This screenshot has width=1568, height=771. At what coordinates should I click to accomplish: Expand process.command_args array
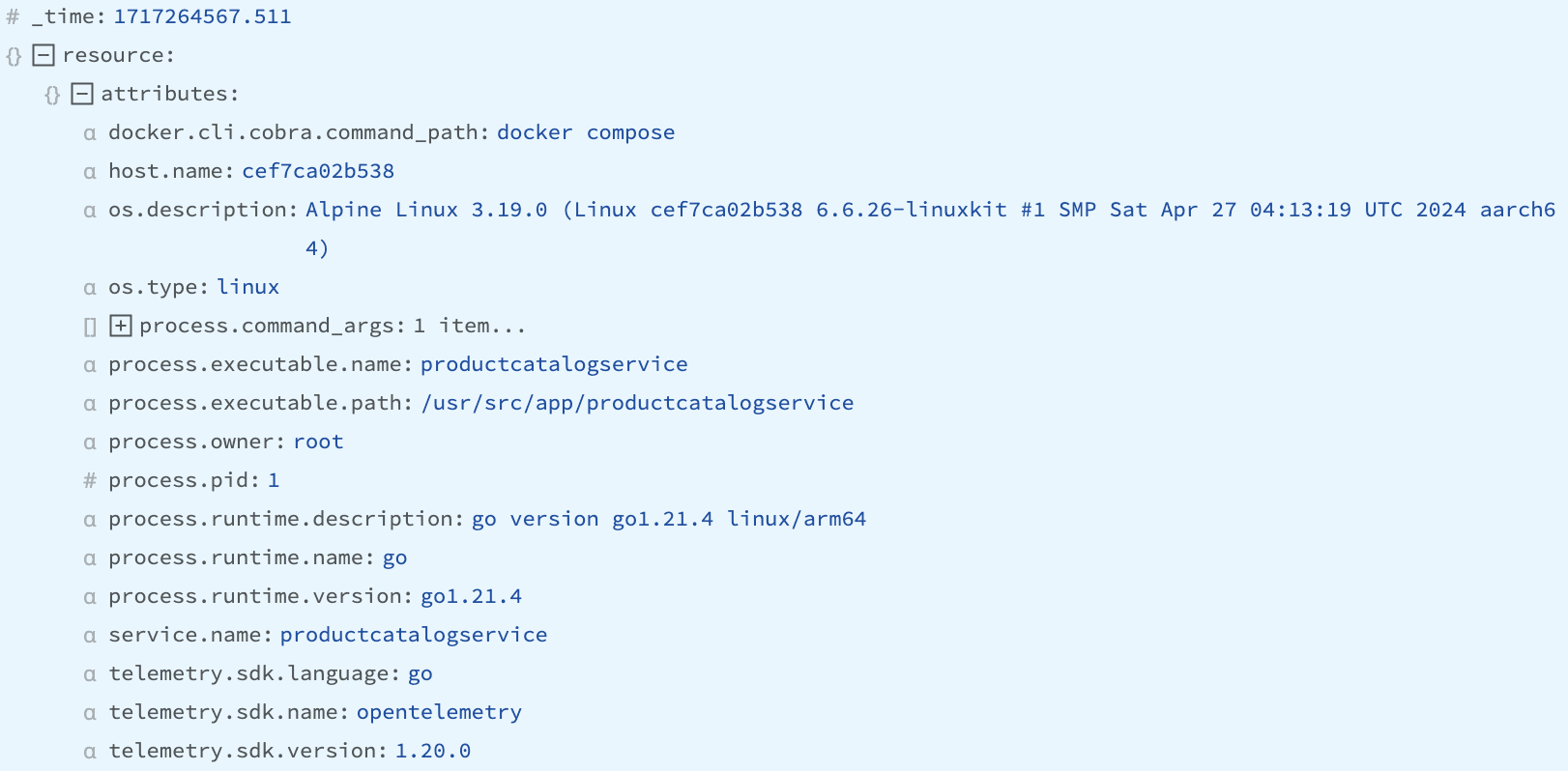[121, 326]
